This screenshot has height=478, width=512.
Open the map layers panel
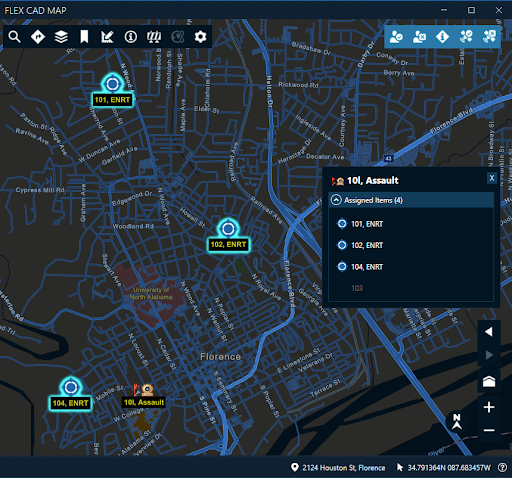(61, 37)
